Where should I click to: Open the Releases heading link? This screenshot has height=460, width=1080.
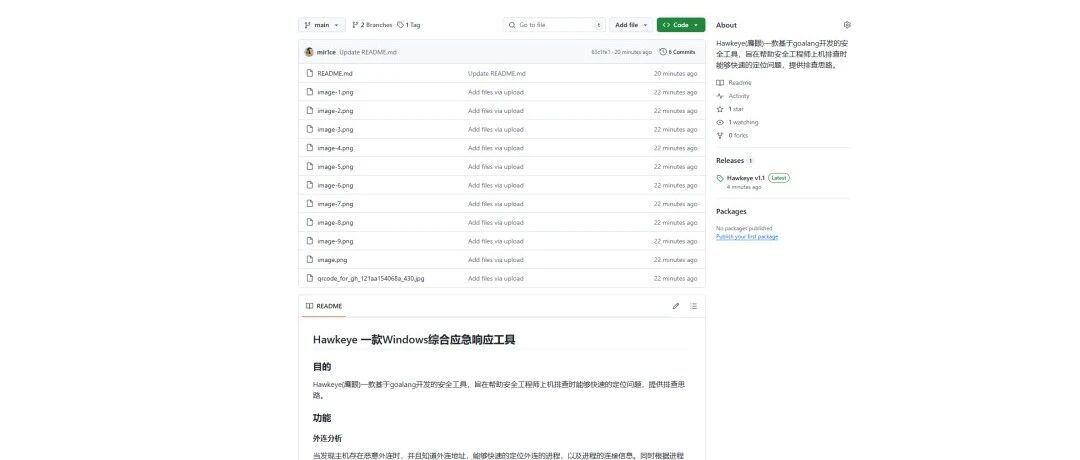click(x=730, y=160)
